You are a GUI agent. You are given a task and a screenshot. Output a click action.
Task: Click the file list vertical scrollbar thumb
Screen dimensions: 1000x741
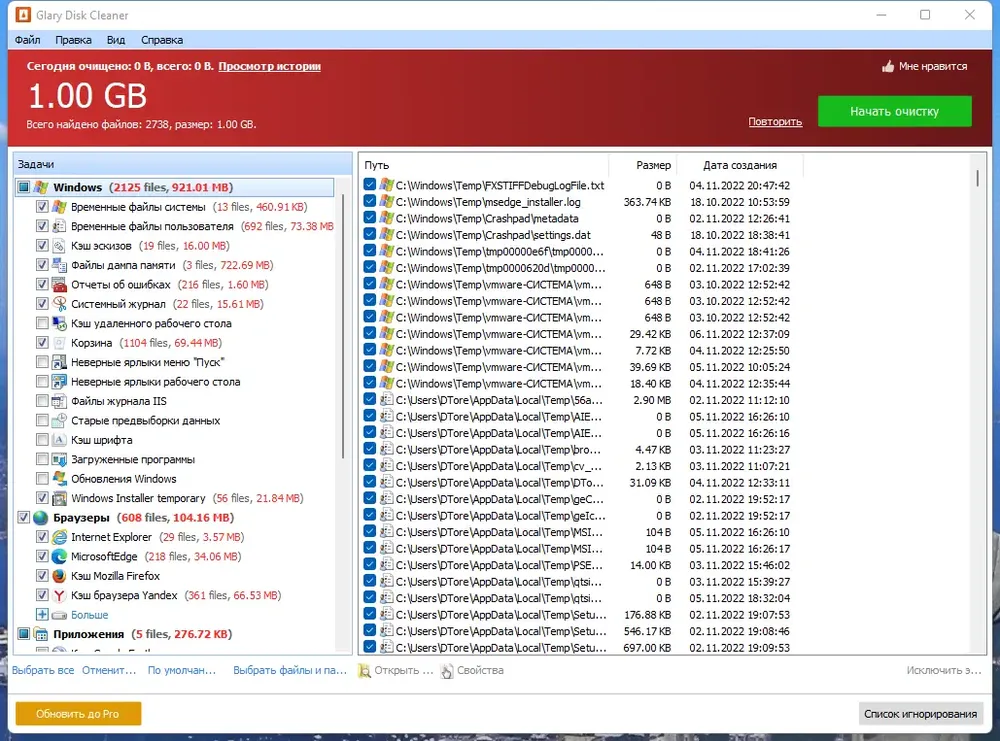pos(977,177)
